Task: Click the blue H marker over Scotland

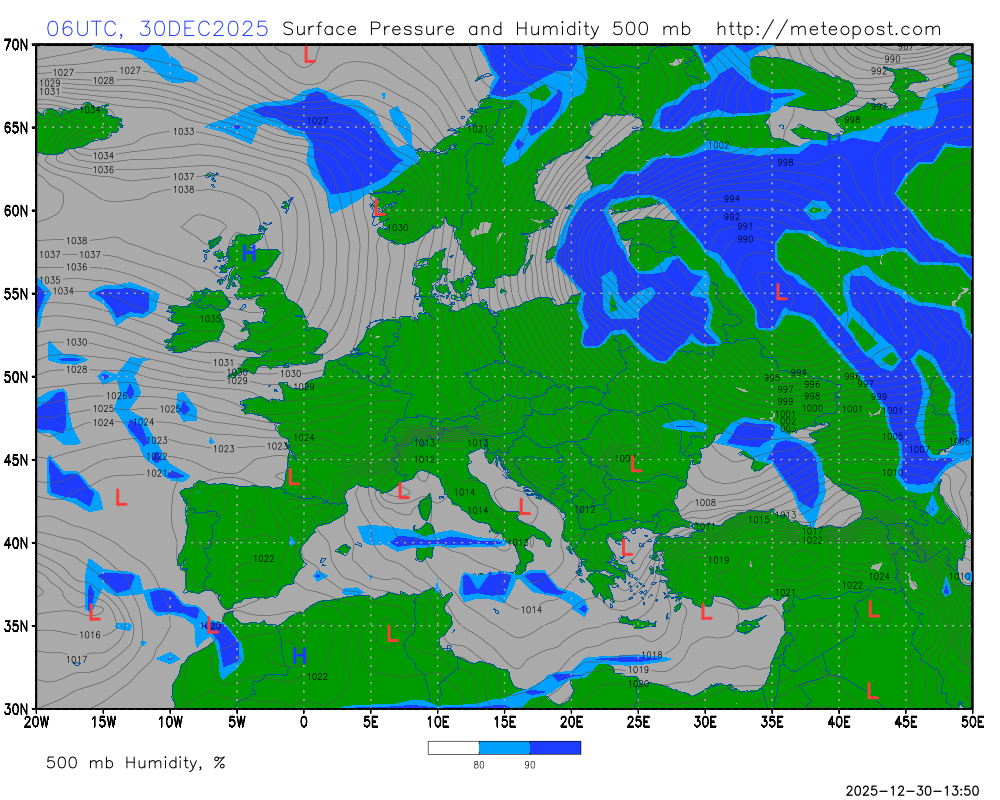Action: [249, 253]
